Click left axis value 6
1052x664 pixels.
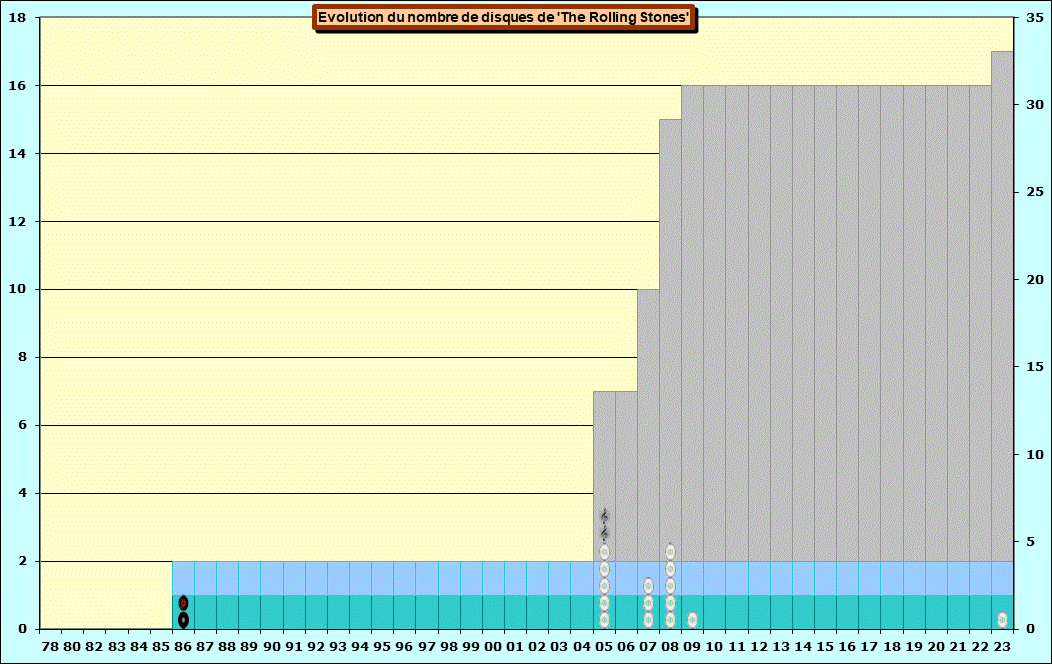23,425
